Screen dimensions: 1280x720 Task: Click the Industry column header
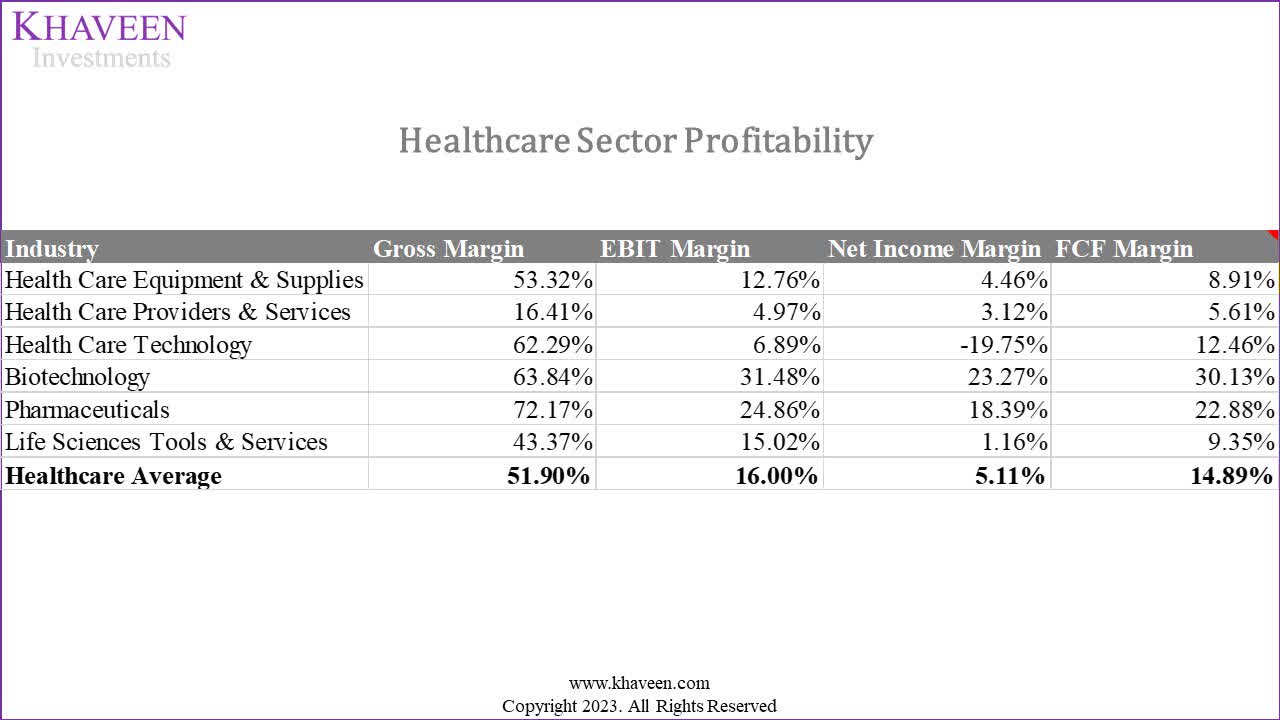click(x=52, y=248)
